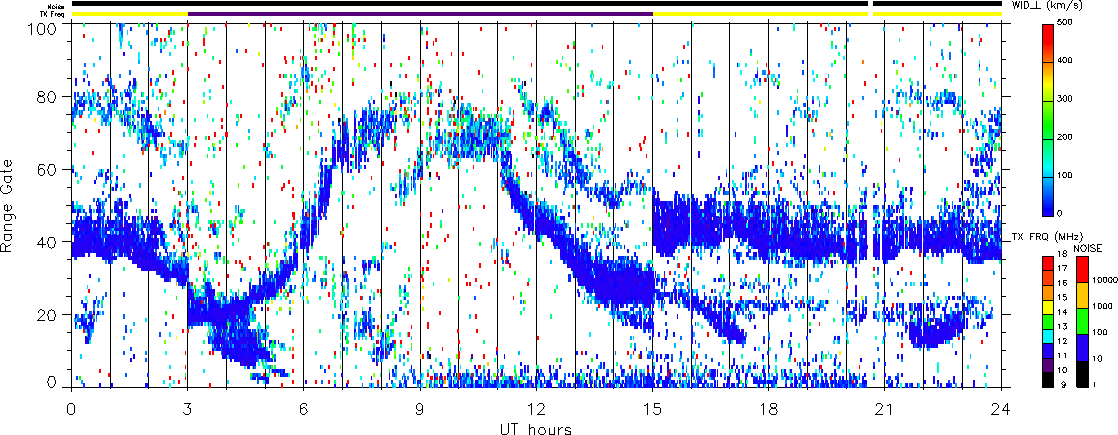Viewport: 1118px width, 435px height.
Task: Click the cyan segment of the TX FRQ colorbar
Action: [1048, 337]
